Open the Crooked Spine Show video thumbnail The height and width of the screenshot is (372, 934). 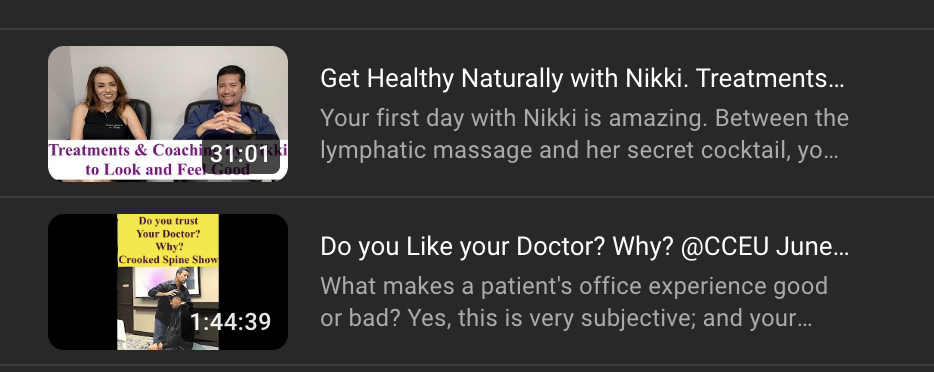[x=168, y=282]
